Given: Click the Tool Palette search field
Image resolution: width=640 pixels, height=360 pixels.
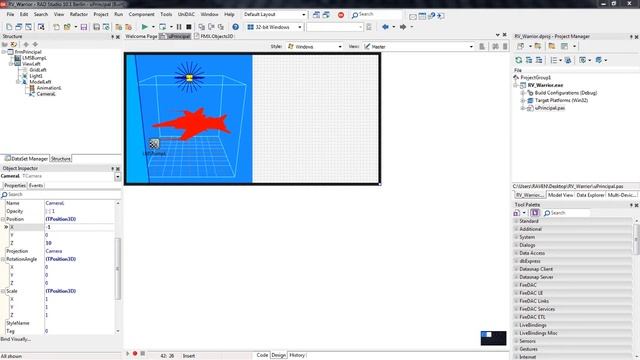Looking at the screenshot, I should (567, 213).
